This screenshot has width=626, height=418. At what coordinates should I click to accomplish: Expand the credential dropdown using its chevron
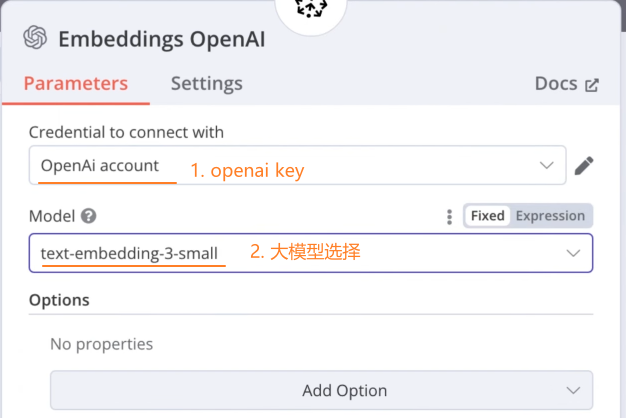click(x=546, y=165)
